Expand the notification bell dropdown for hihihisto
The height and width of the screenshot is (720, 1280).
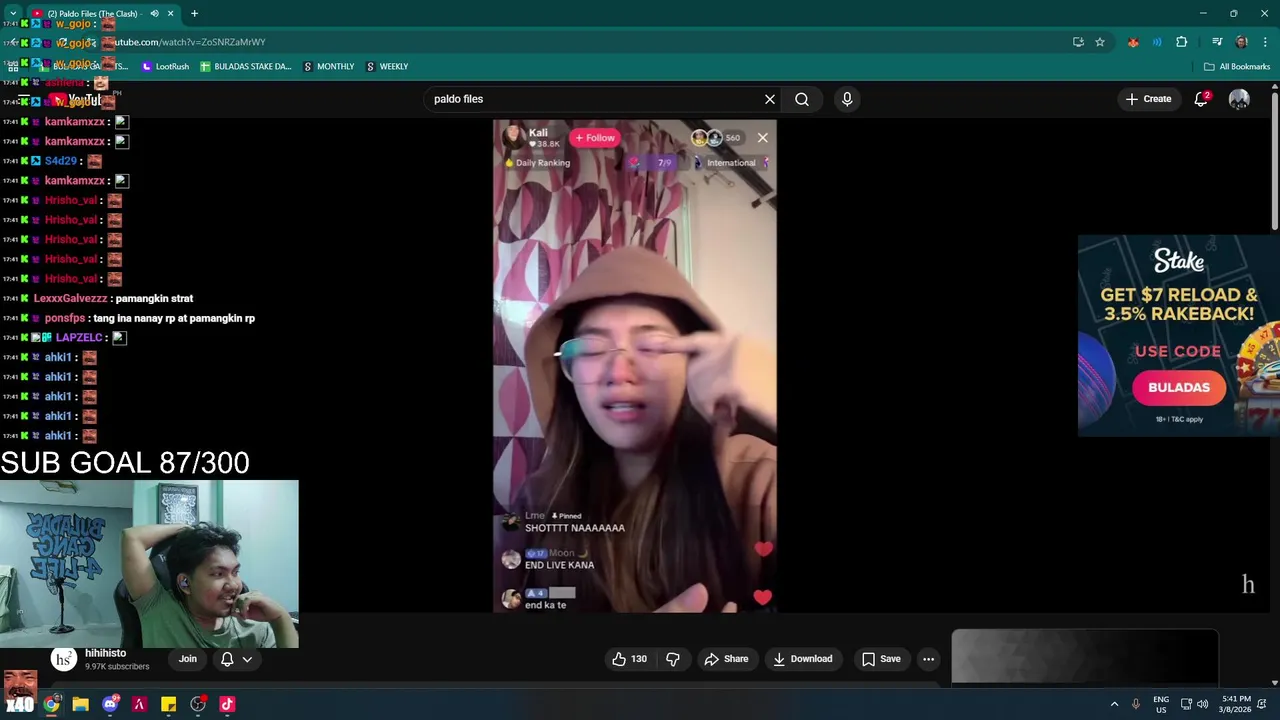tap(247, 659)
